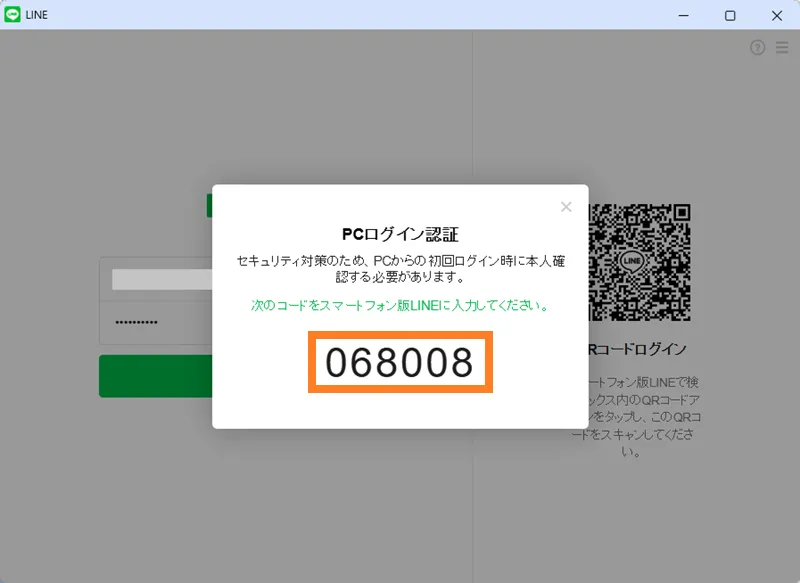This screenshot has width=800, height=583.
Task: Click the green login button
Action: 156,376
